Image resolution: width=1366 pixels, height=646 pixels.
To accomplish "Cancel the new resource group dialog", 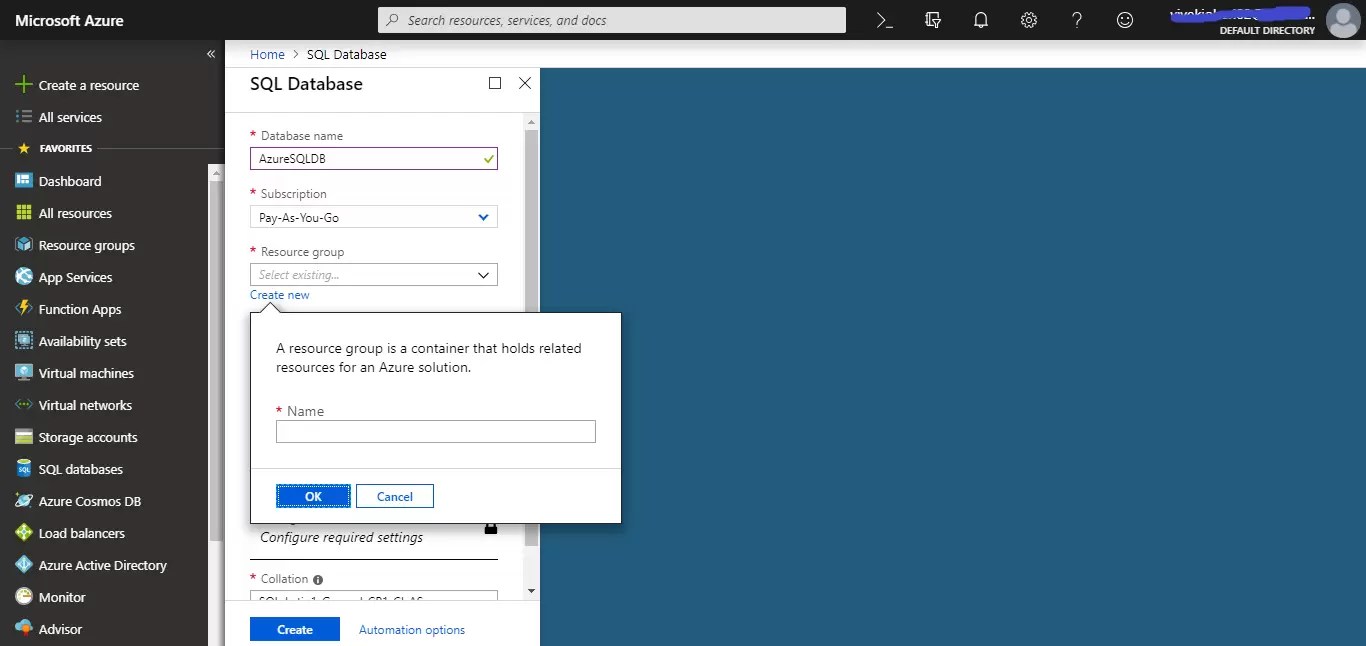I will [394, 496].
